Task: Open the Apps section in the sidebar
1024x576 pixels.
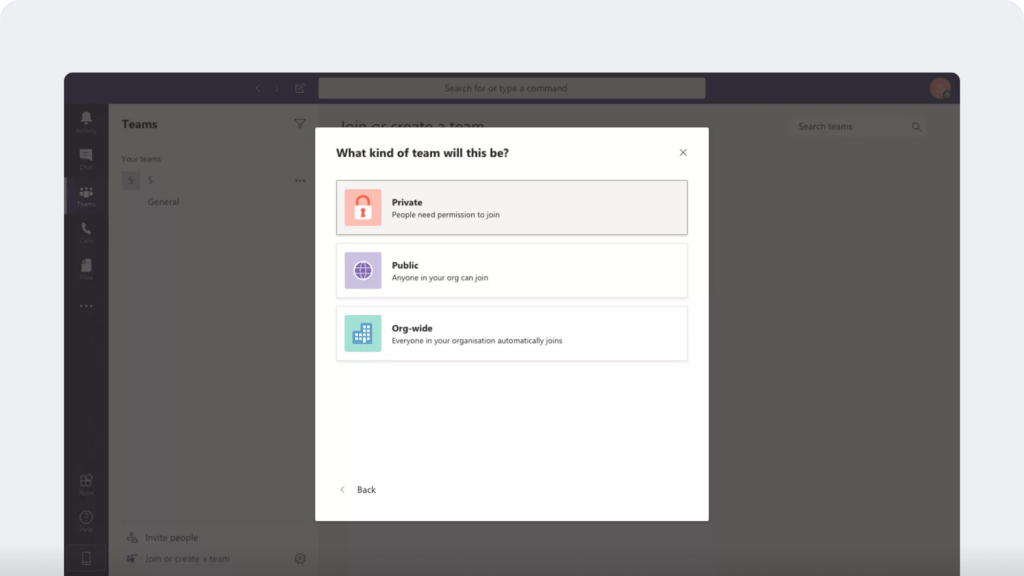Action: [x=85, y=481]
